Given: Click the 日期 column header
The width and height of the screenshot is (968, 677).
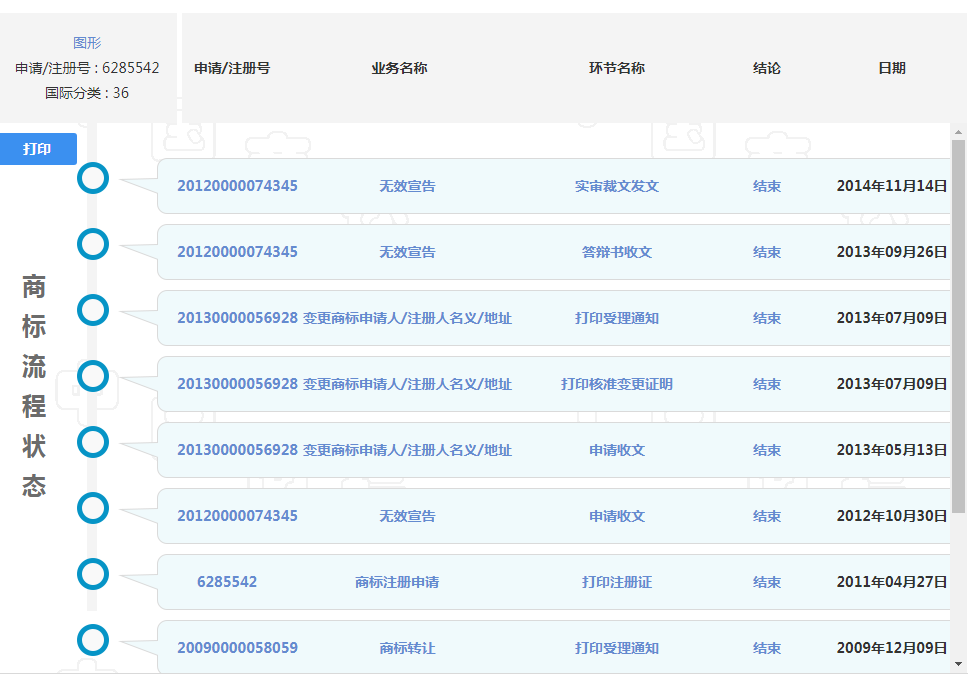Looking at the screenshot, I should pos(892,69).
